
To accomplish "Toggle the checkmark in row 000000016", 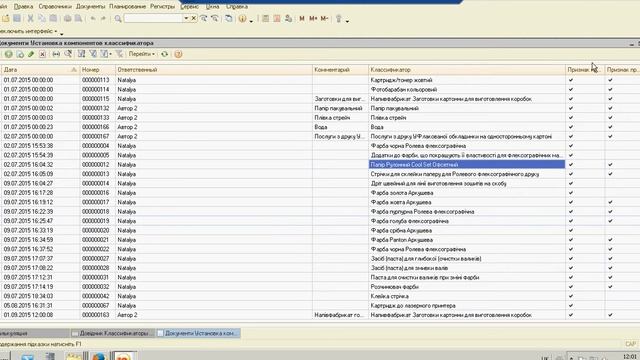I will (571, 193).
